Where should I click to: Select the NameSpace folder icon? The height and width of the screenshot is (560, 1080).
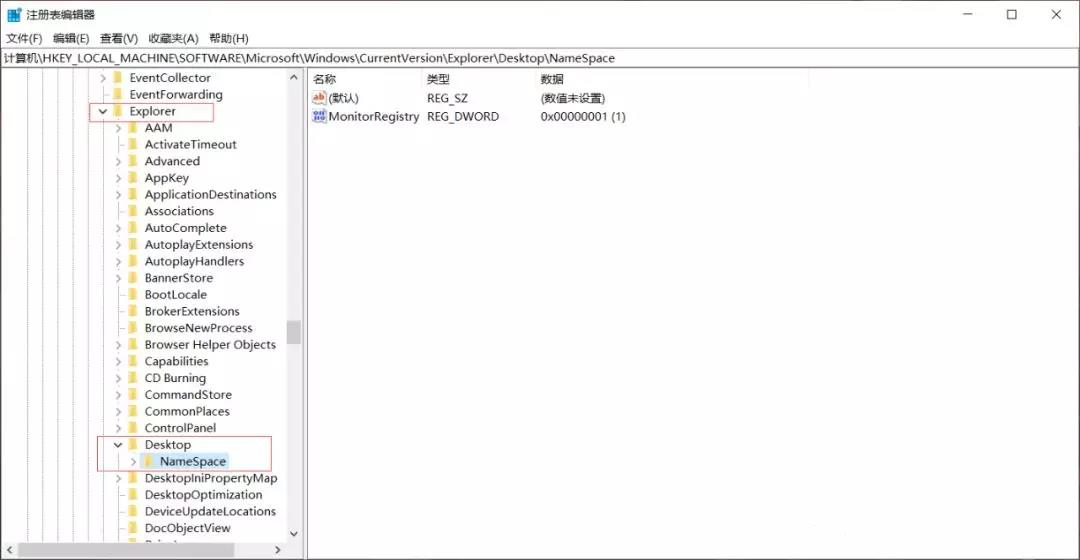click(148, 462)
